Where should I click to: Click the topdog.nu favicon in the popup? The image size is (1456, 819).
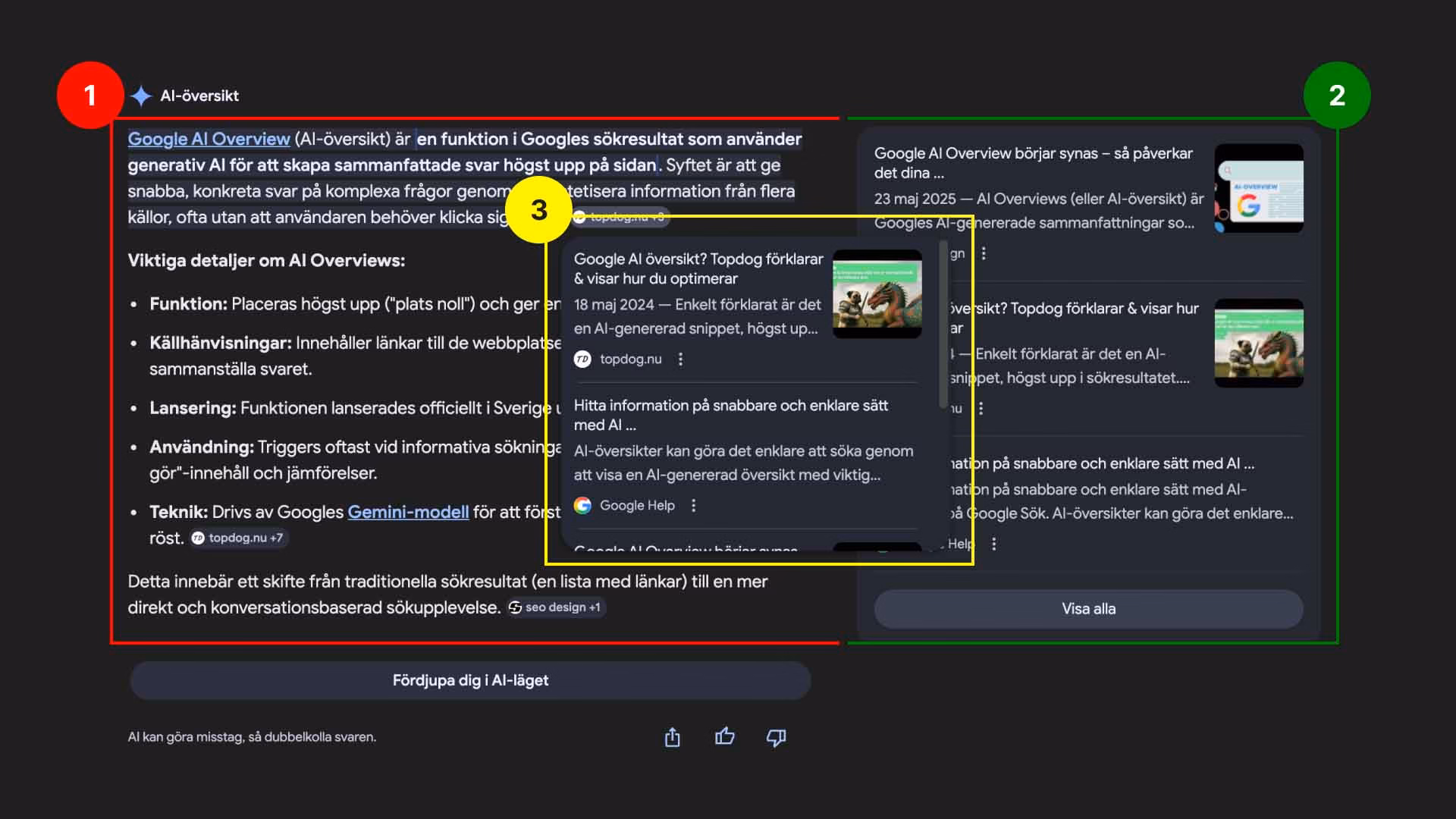(x=582, y=359)
